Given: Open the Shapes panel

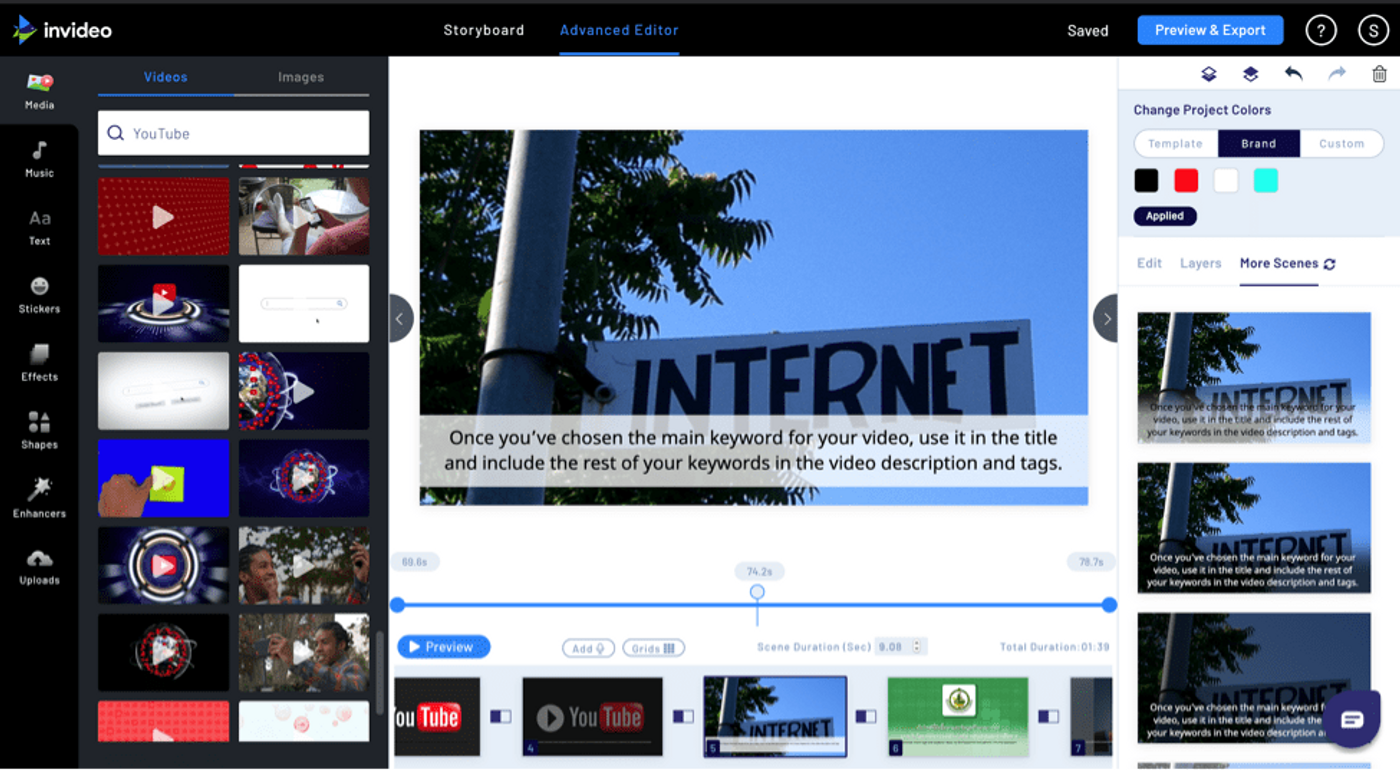Looking at the screenshot, I should click(x=39, y=430).
